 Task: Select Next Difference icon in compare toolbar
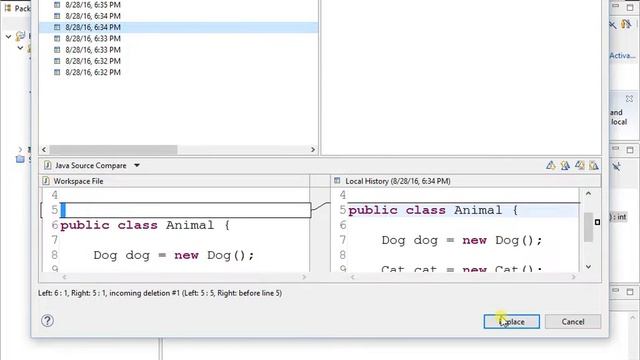[x=551, y=165]
